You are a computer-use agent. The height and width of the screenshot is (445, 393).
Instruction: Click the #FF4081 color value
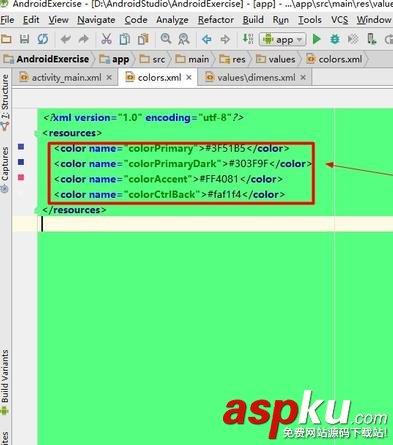(x=219, y=179)
